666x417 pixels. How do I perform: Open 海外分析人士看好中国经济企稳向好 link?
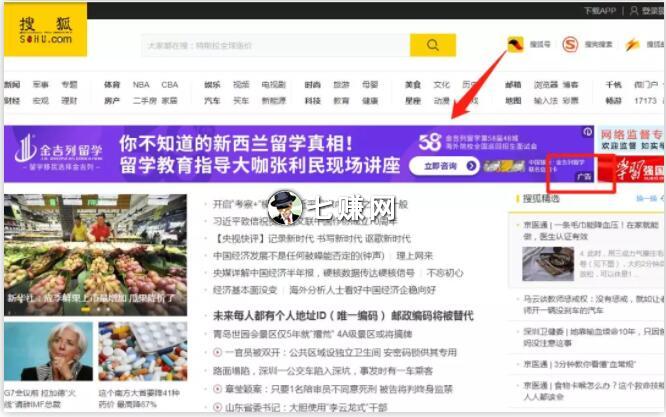click(x=363, y=290)
